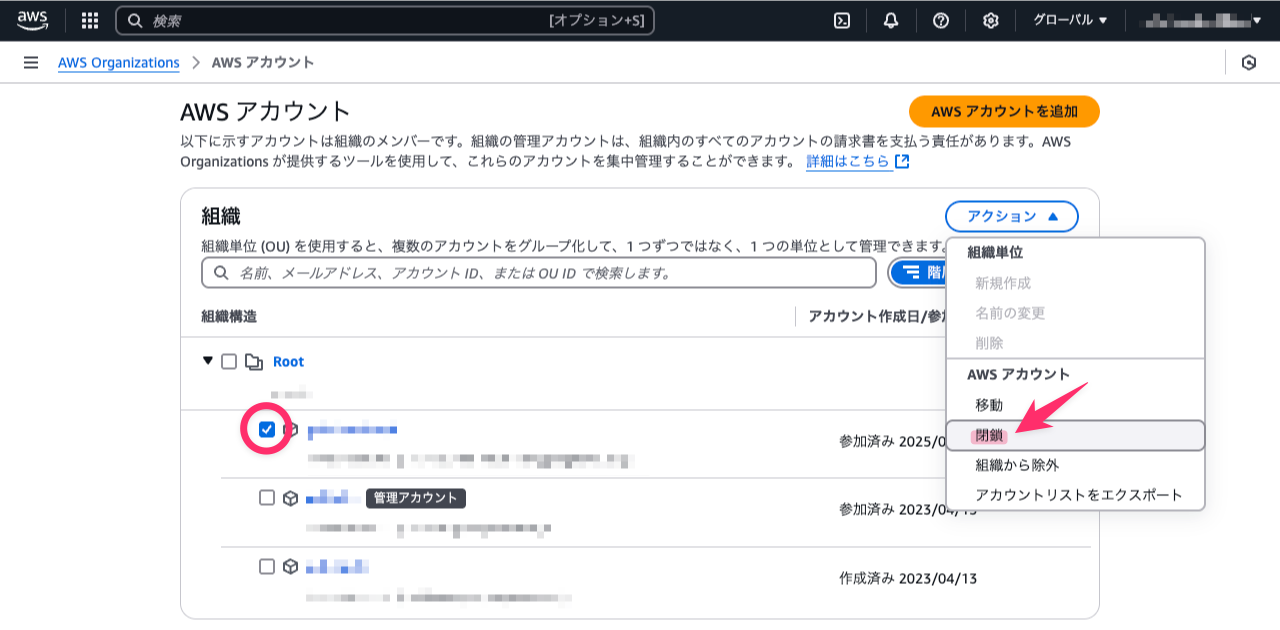This screenshot has width=1280, height=630.
Task: Open the Root link
Action: pyautogui.click(x=288, y=361)
